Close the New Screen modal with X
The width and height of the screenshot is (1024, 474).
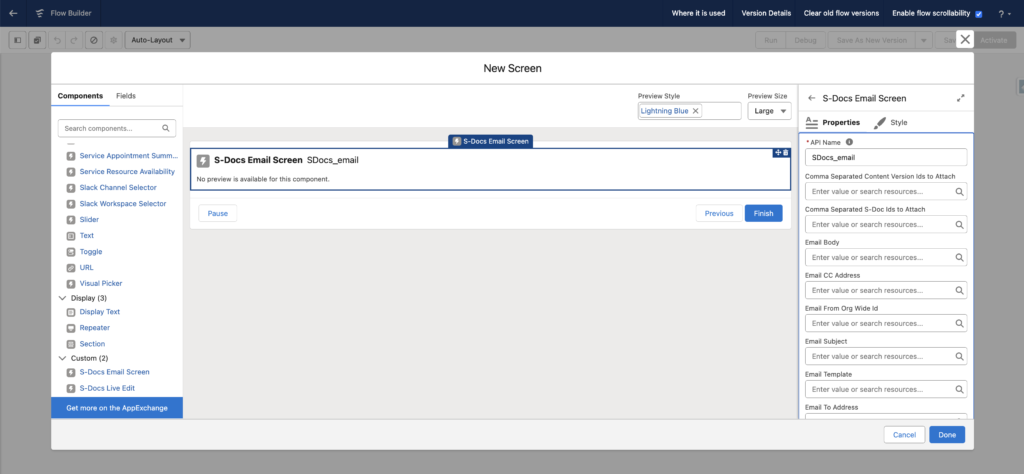pyautogui.click(x=965, y=39)
